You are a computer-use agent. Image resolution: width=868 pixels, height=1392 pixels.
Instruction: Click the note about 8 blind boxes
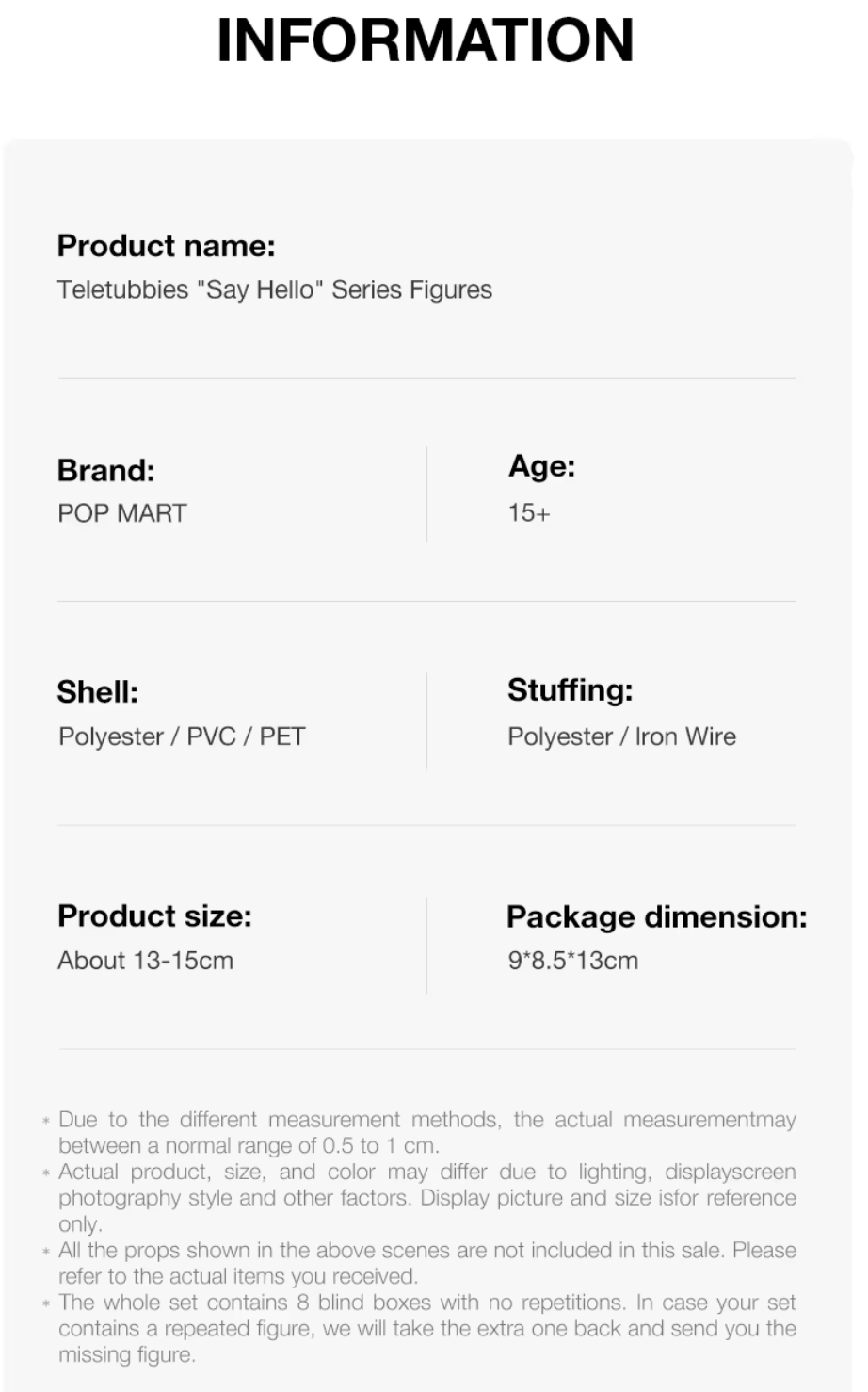tap(426, 1328)
